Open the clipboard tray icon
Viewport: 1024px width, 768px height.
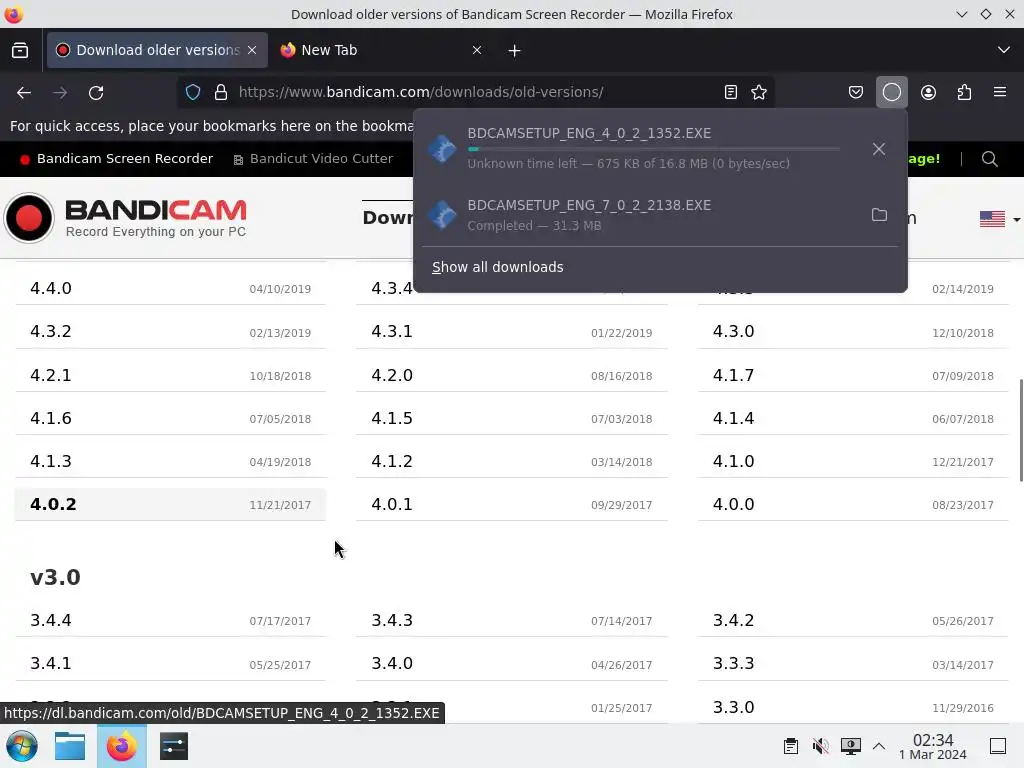(791, 746)
